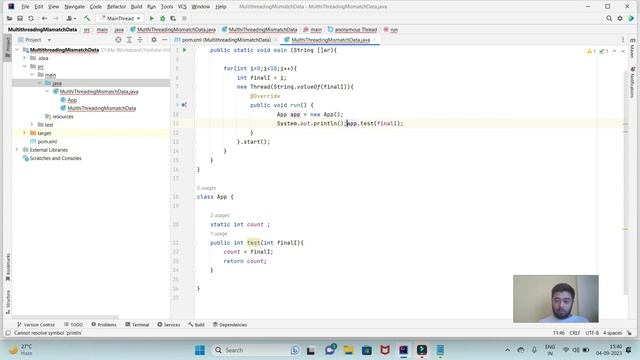Open the Problems tool window

coord(104,324)
